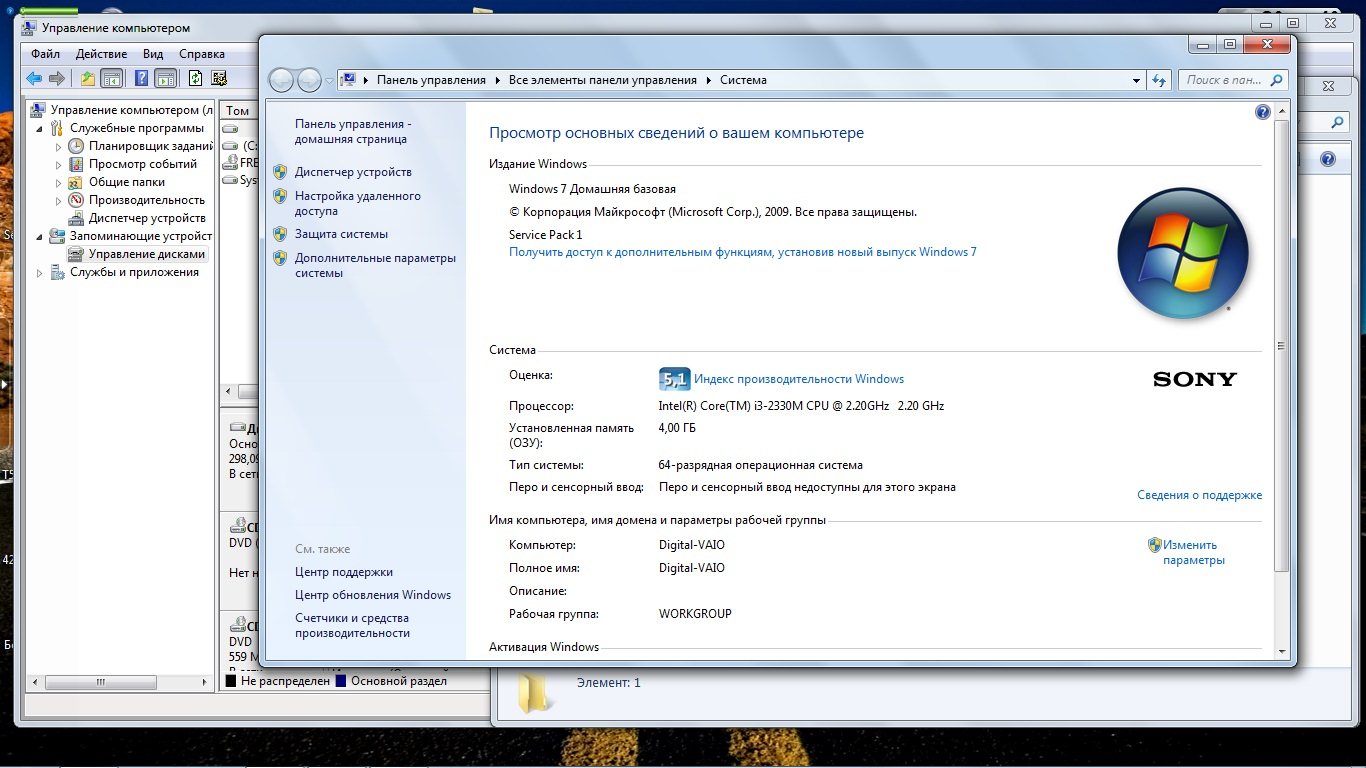Open Центр обновления Windows link
Image resolution: width=1366 pixels, height=768 pixels.
373,595
